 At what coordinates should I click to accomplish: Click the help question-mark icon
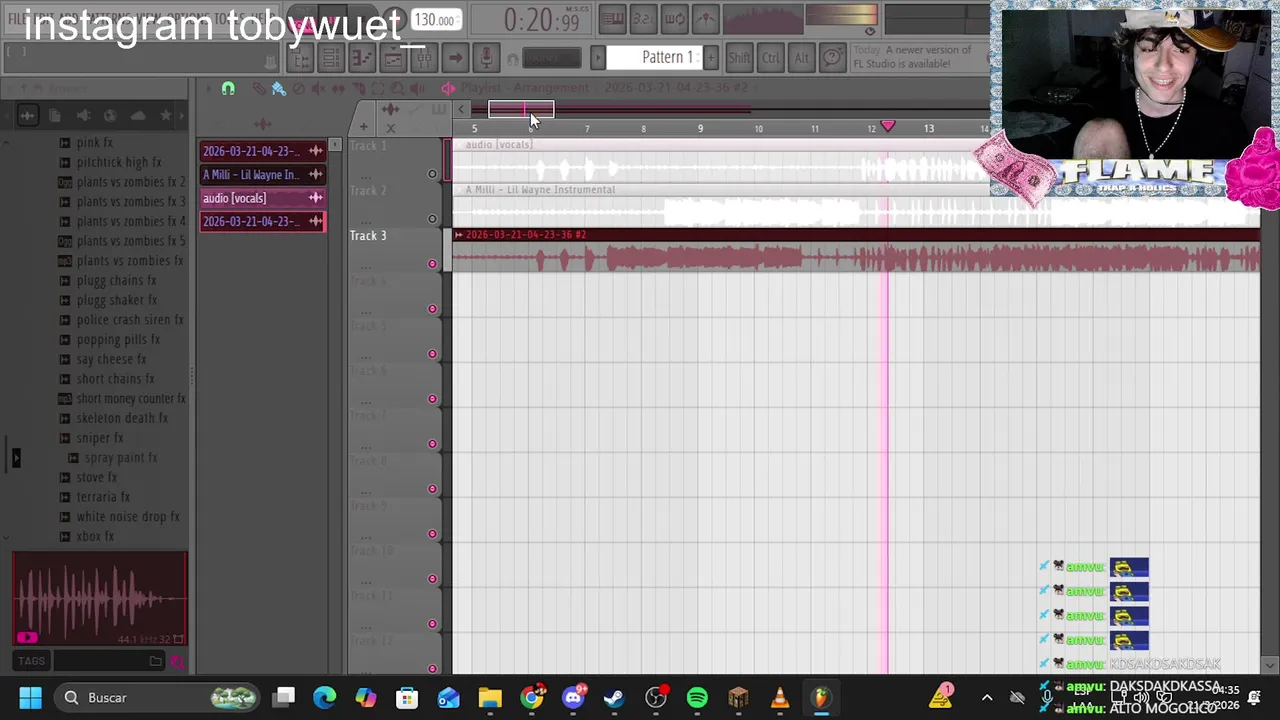point(832,57)
